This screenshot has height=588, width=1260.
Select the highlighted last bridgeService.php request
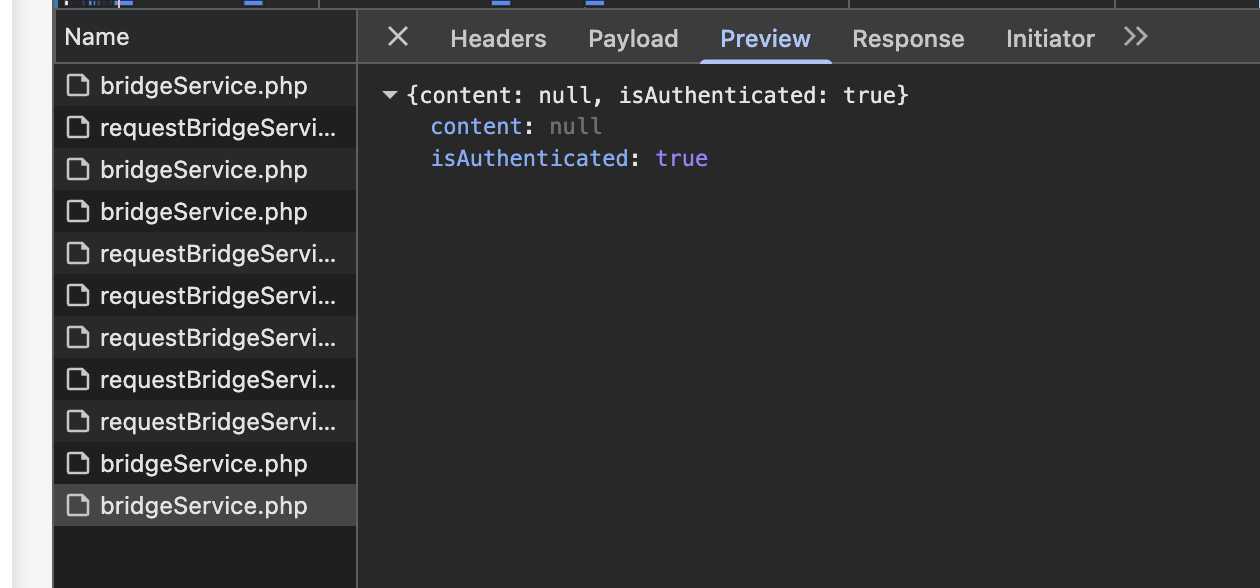204,506
